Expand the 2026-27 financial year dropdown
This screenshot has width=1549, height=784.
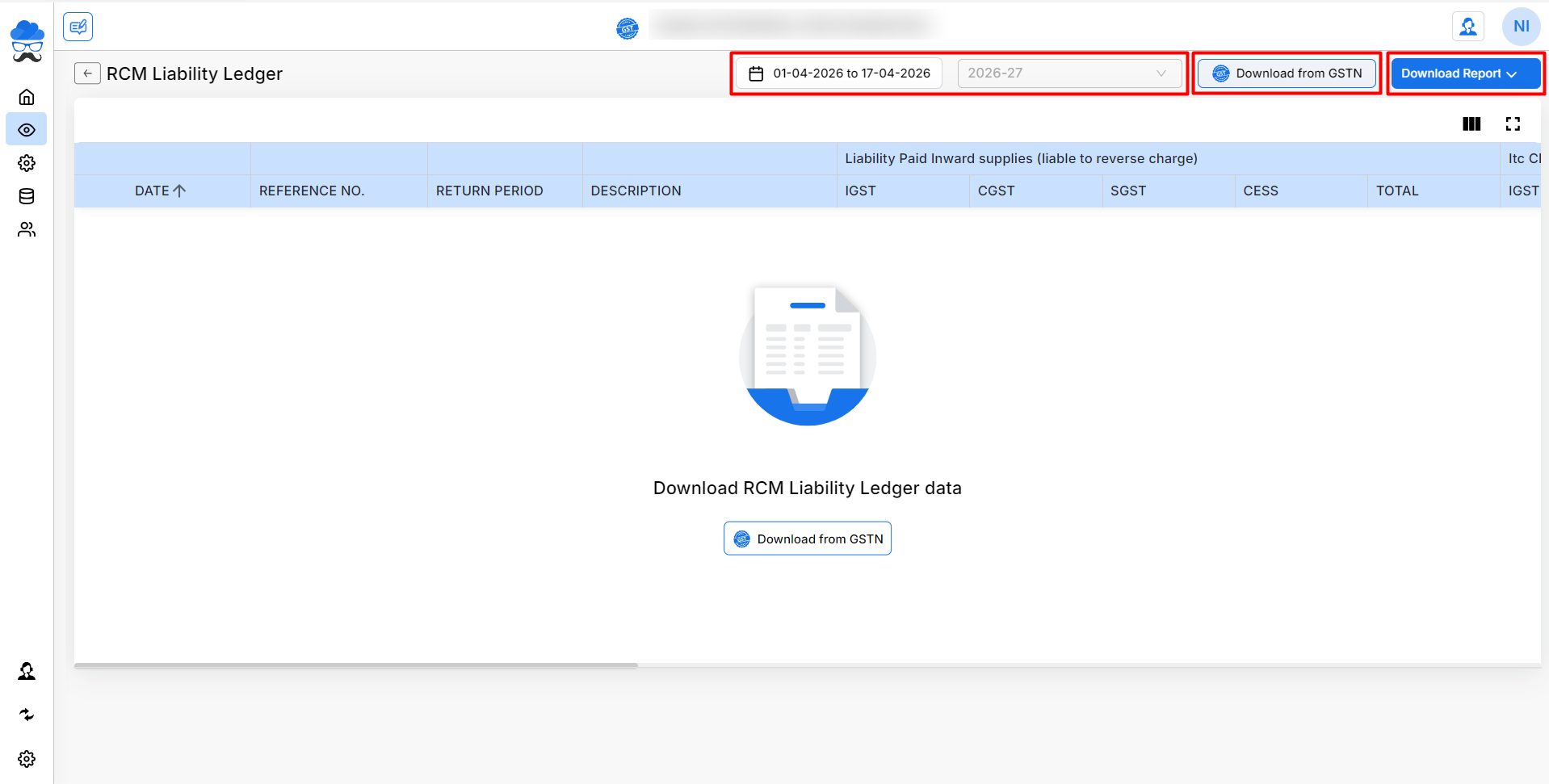click(1068, 73)
